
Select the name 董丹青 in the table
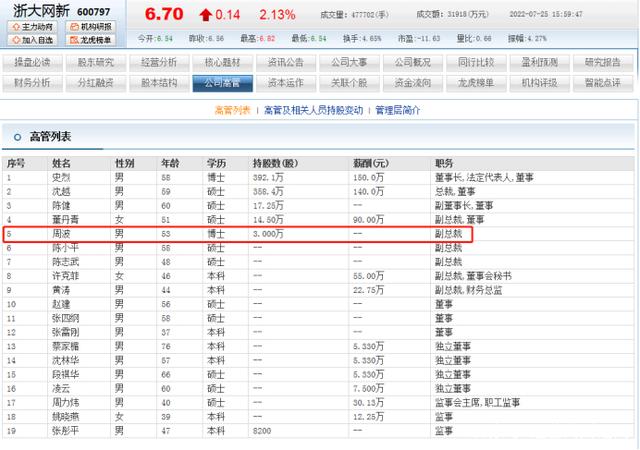tap(65, 220)
